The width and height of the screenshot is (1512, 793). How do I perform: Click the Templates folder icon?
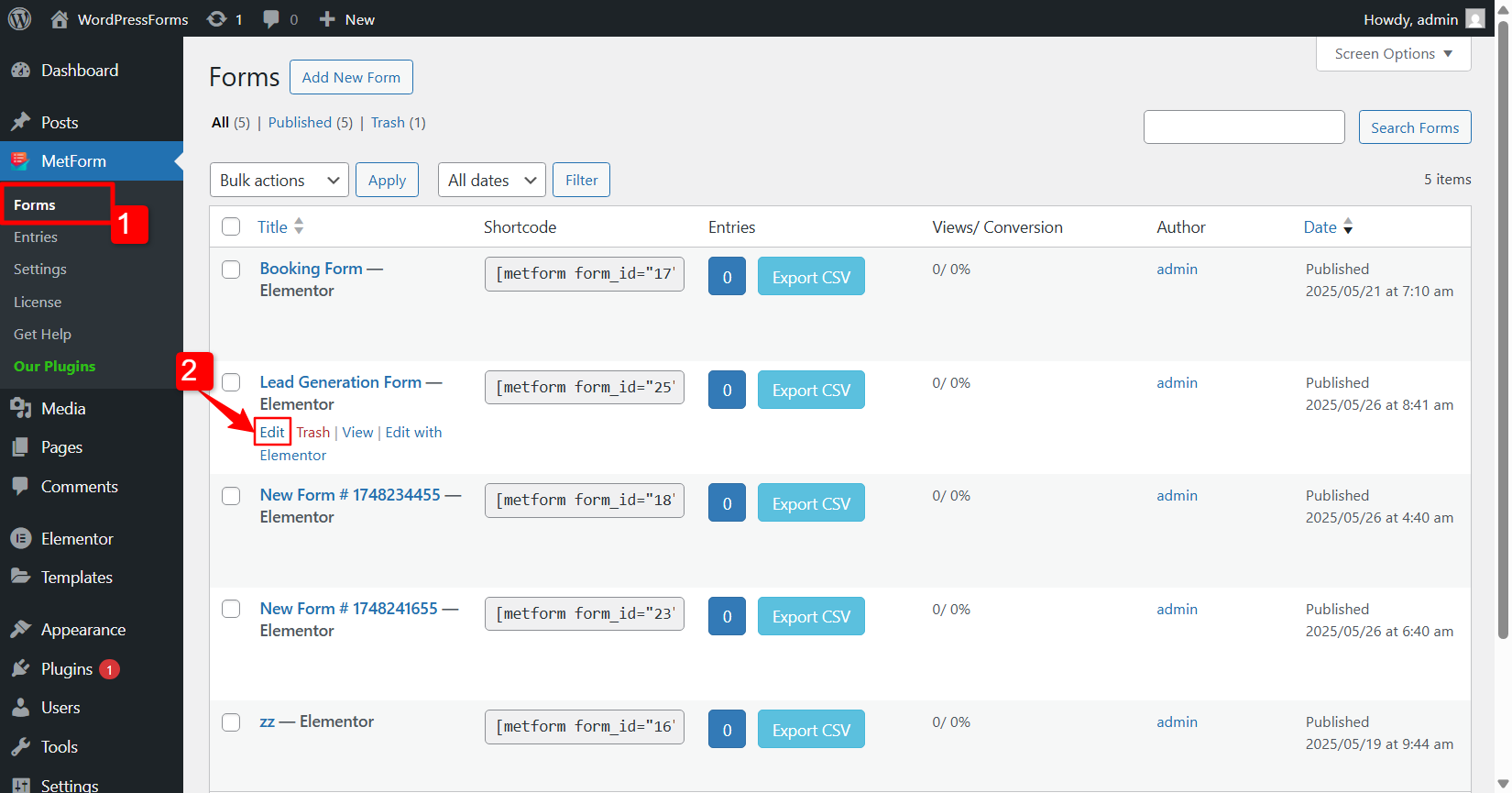point(20,578)
